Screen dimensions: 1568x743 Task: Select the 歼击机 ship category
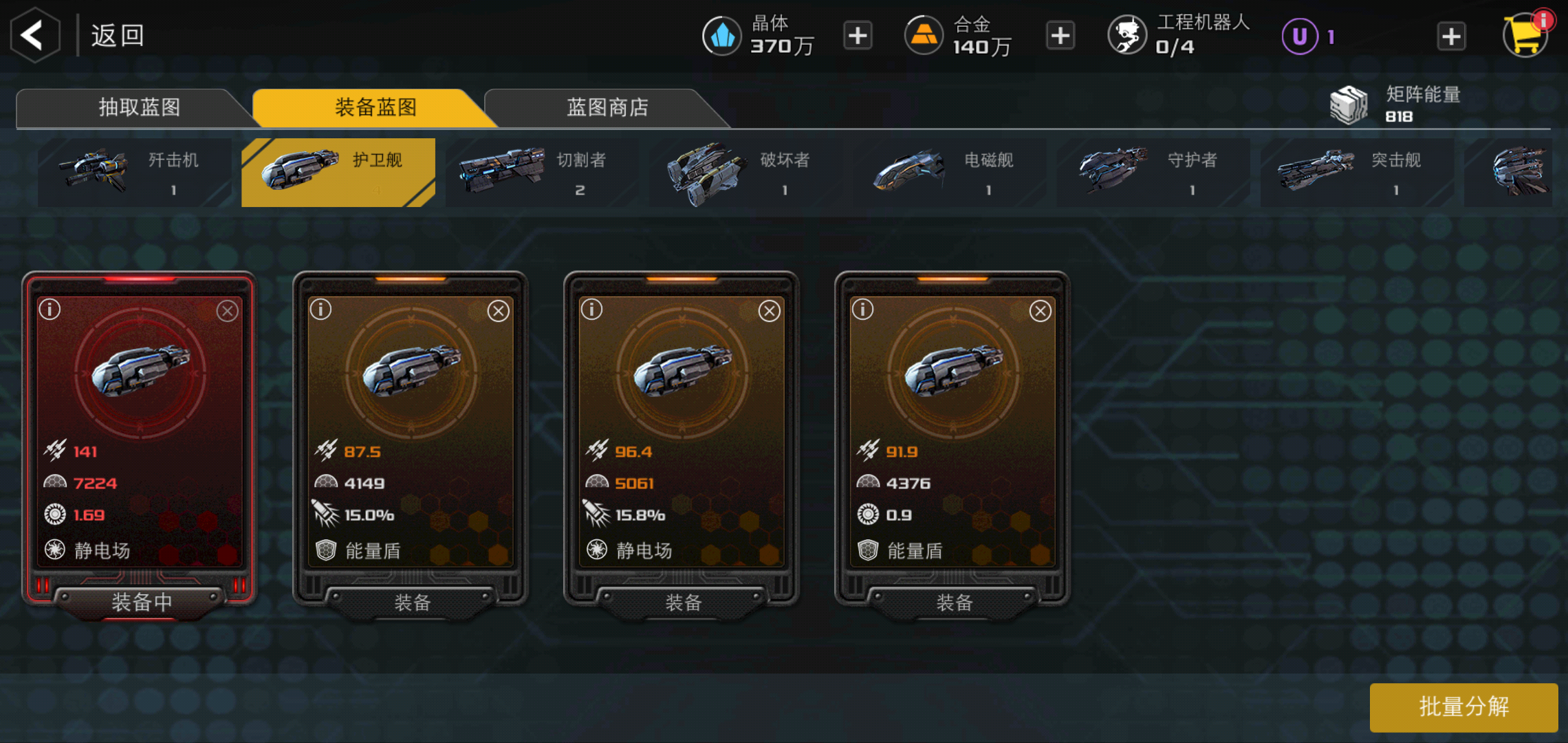(x=134, y=172)
